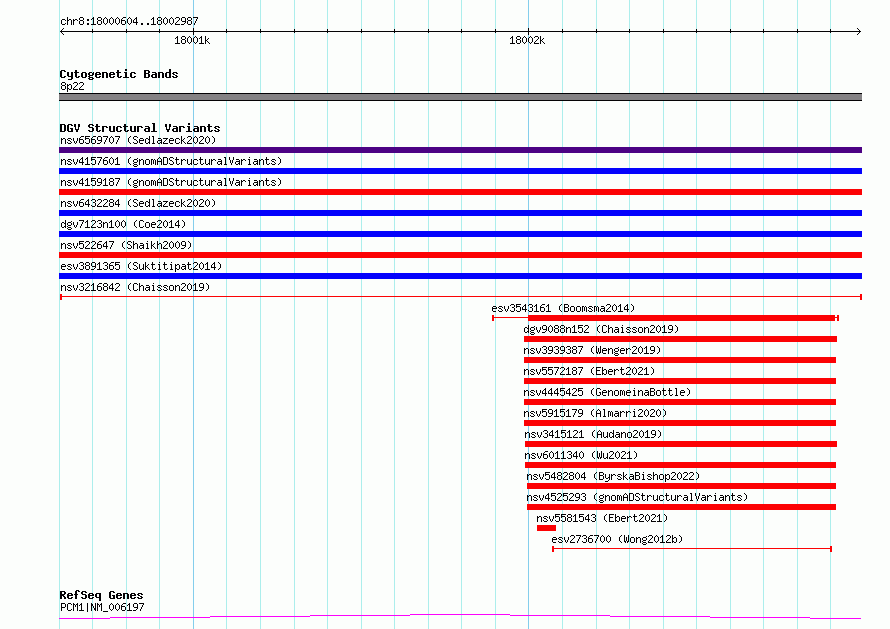Select the red nsv3415121 variant bar
This screenshot has width=890, height=629.
tap(681, 444)
